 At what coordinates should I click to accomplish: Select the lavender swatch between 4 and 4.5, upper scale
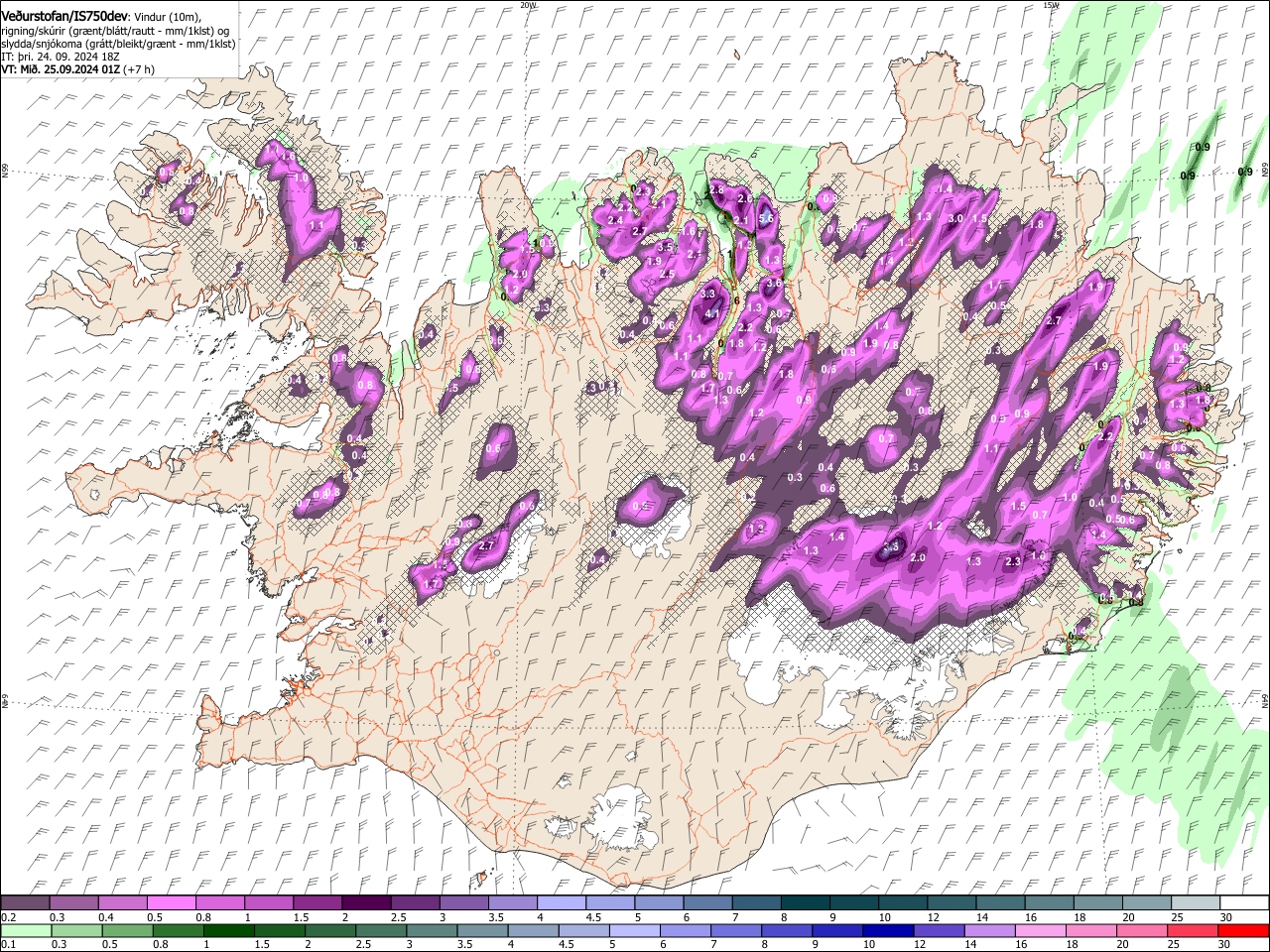(562, 903)
